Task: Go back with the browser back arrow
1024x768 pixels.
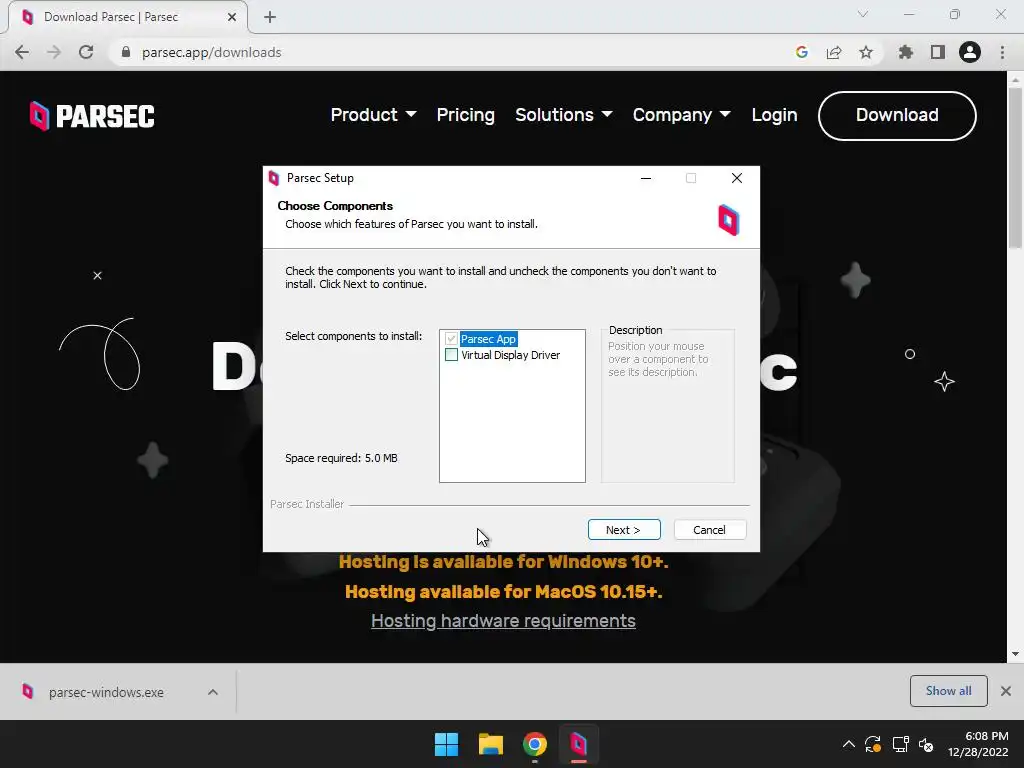Action: (x=22, y=52)
